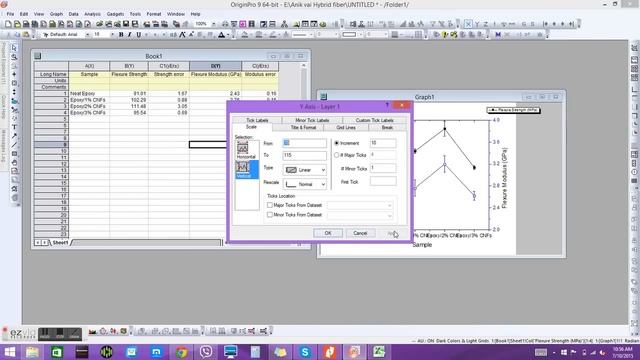Screen dimensions: 640x360
Task: Open File Explorer from the taskbar
Action: click(x=32, y=352)
